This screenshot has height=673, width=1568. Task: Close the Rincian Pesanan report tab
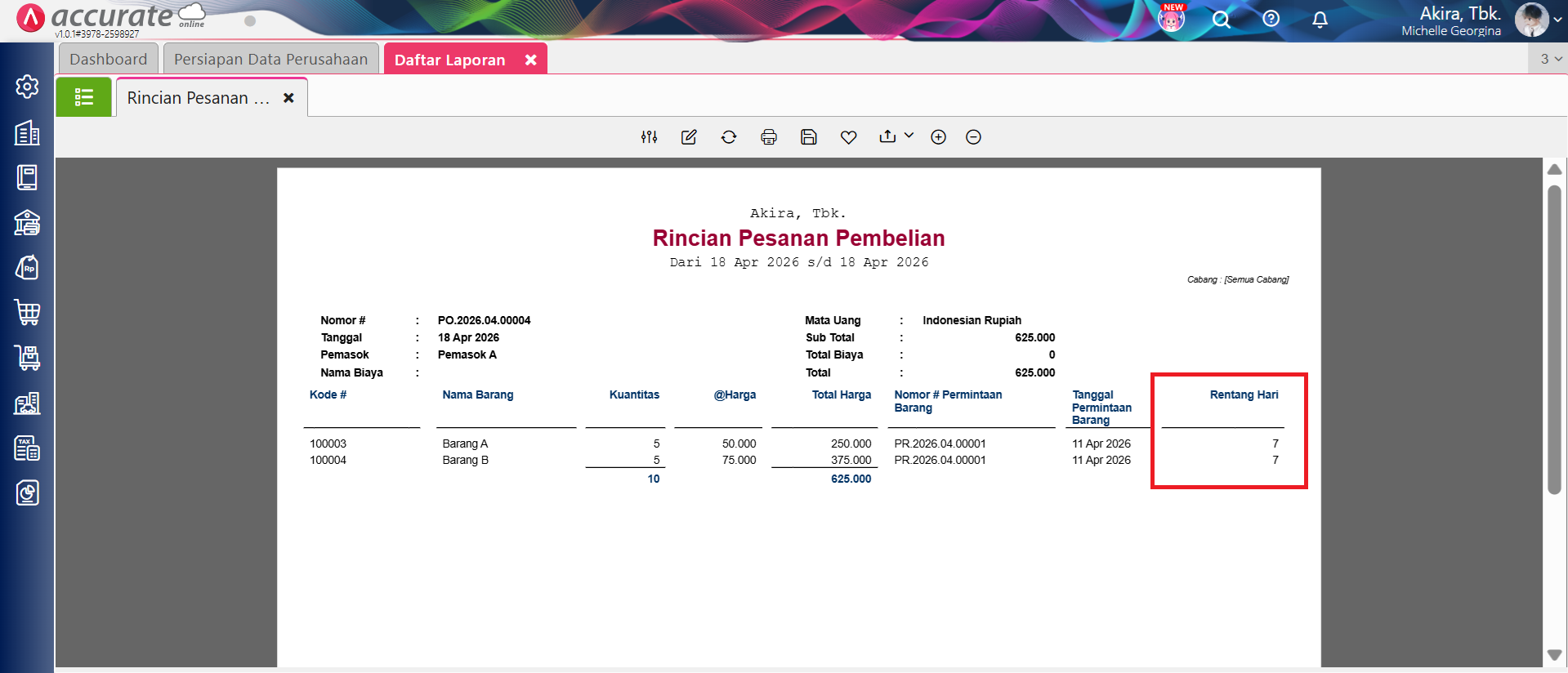pyautogui.click(x=288, y=98)
